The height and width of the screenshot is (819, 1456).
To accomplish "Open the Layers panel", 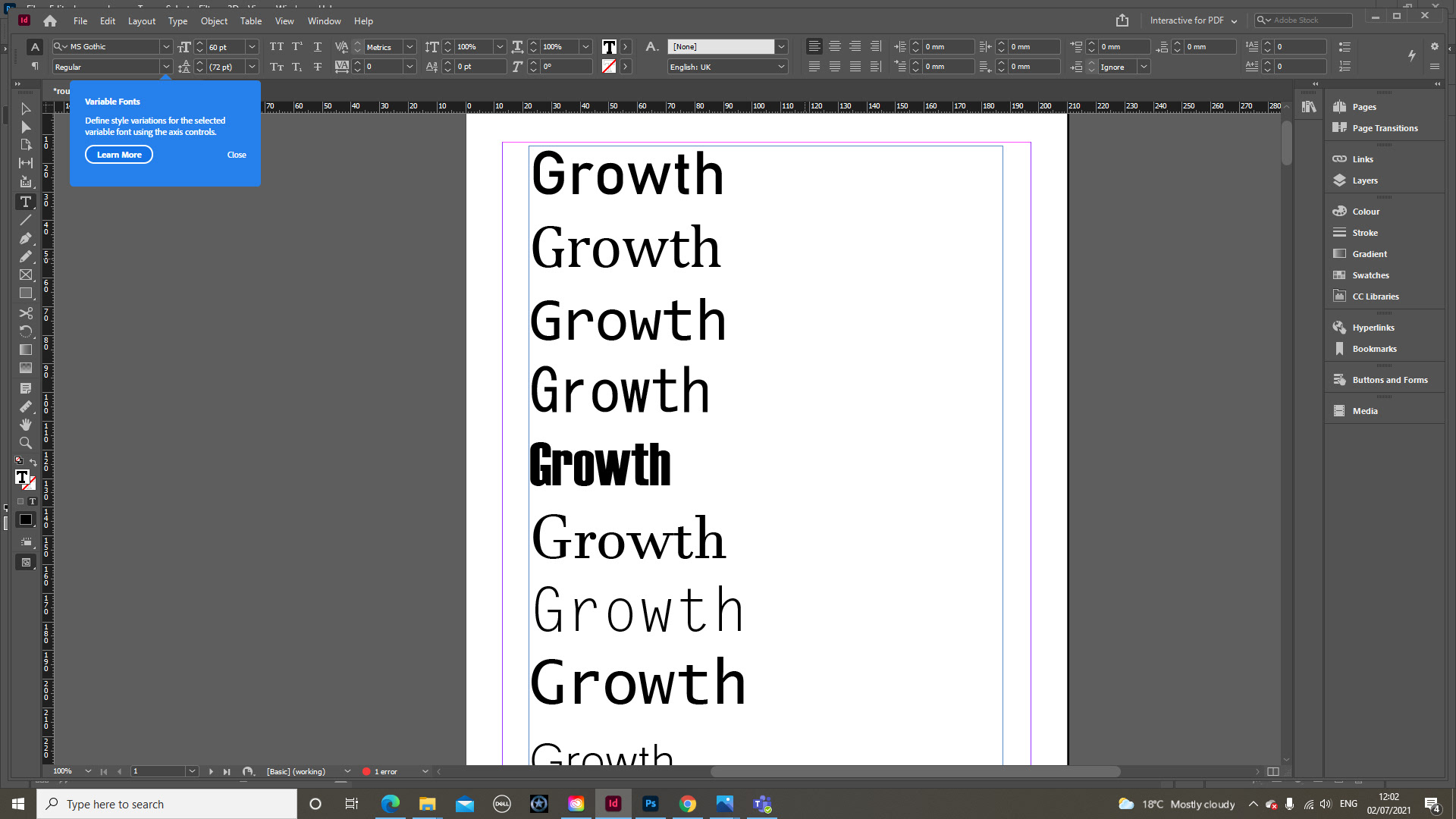I will (1365, 180).
